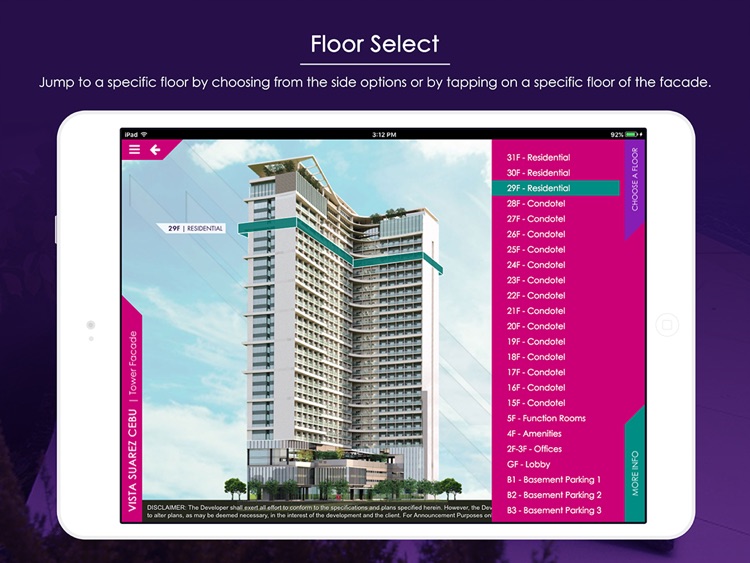Choose 24F - Condotel from list
The height and width of the screenshot is (563, 750).
click(x=536, y=265)
